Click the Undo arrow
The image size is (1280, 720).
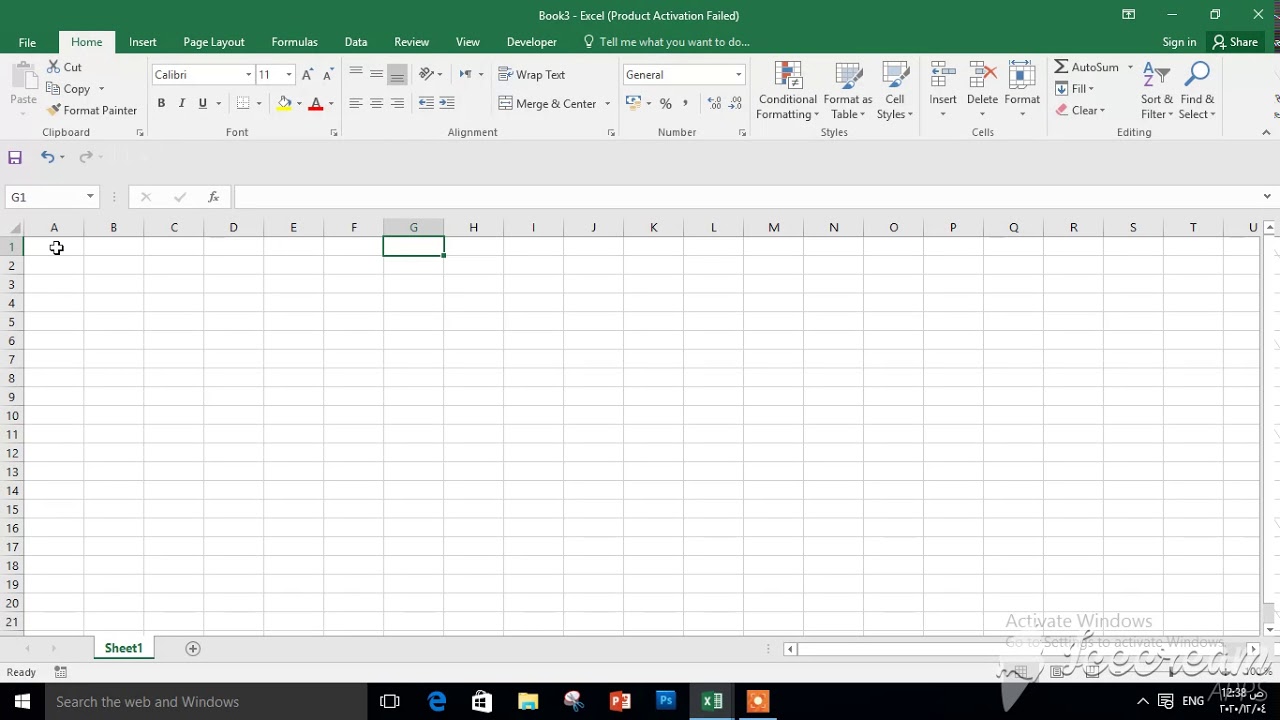click(x=47, y=157)
